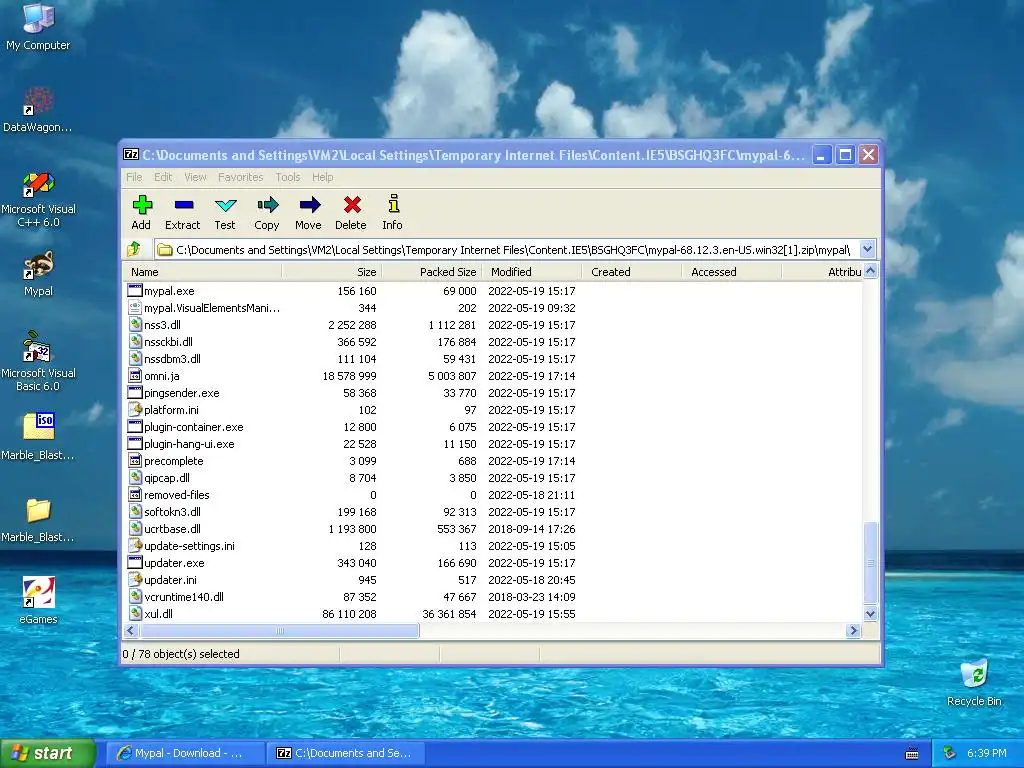
Task: Click the horizontal scrollbar left arrow
Action: coord(130,630)
